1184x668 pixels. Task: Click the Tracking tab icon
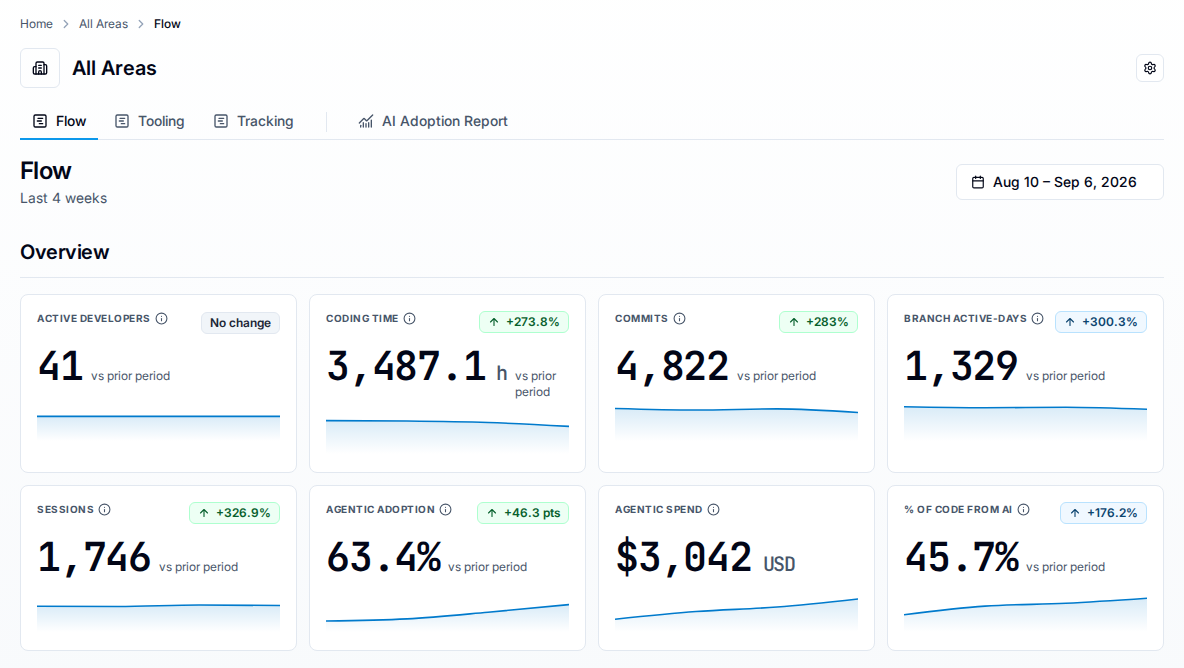tap(220, 122)
